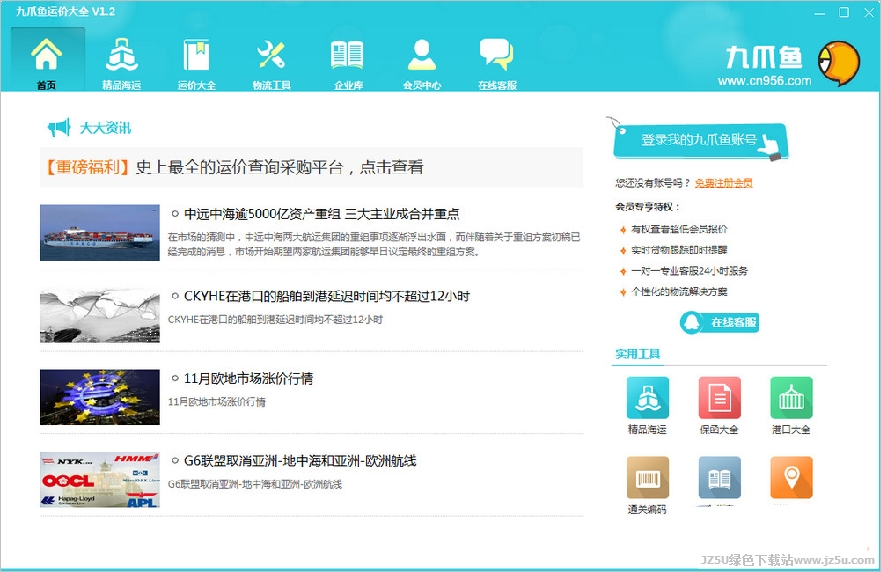Click the 实用工具 section heading
881x572 pixels.
(638, 354)
